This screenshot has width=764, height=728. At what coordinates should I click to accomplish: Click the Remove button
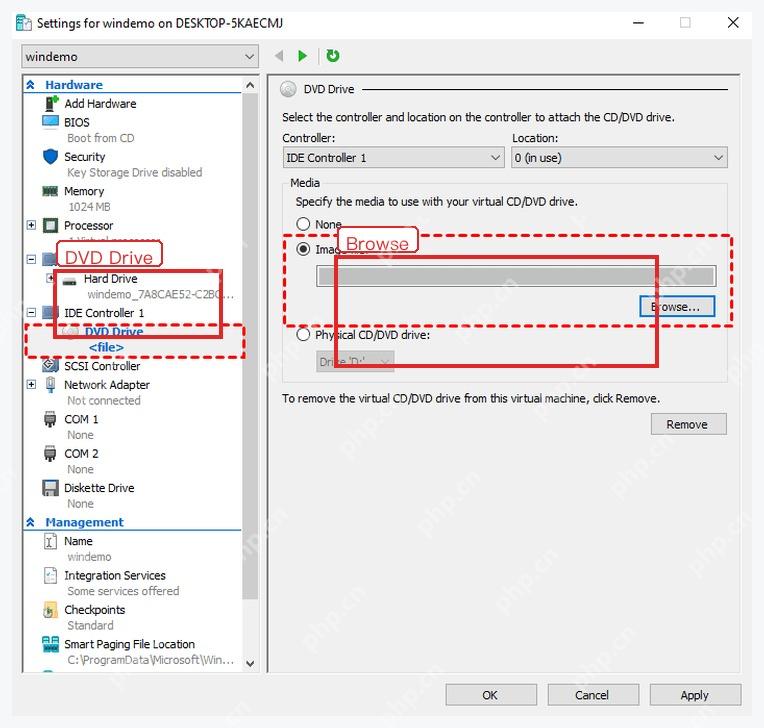(x=688, y=424)
